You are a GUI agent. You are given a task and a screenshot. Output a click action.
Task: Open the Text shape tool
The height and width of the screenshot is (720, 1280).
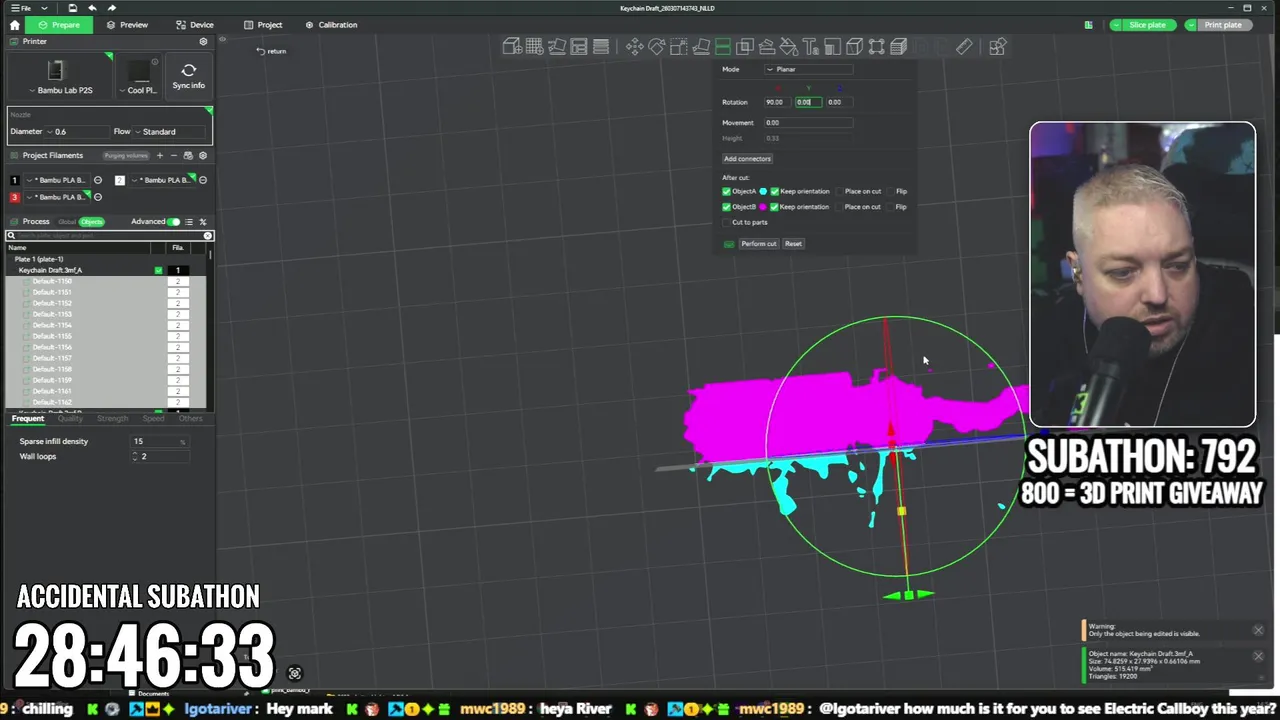click(811, 47)
